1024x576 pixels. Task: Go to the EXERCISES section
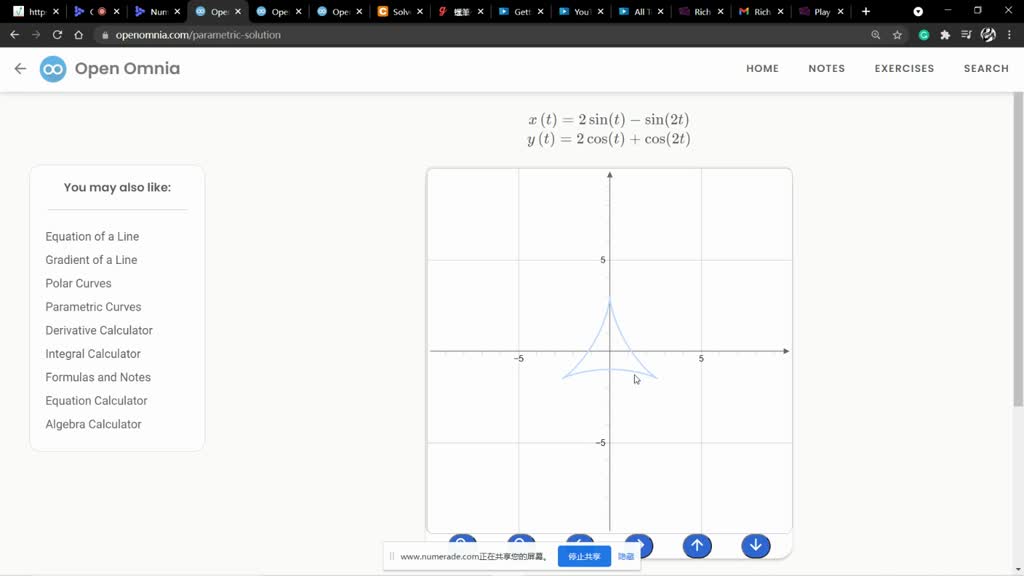(903, 68)
